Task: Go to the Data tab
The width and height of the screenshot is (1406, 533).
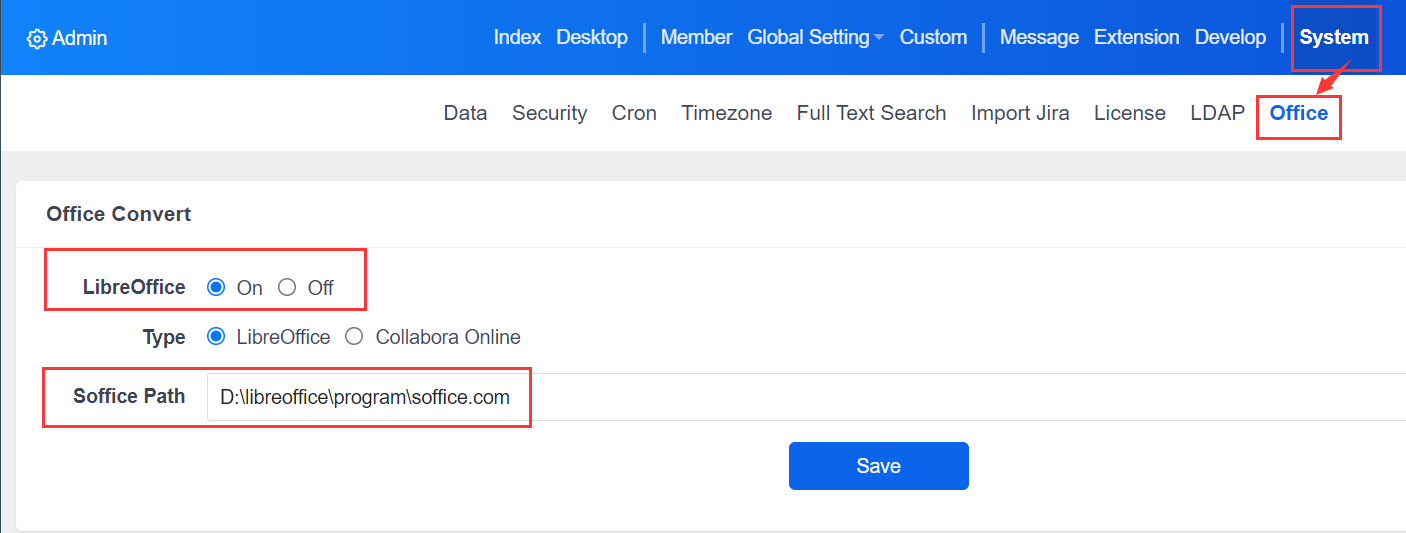Action: coord(465,113)
